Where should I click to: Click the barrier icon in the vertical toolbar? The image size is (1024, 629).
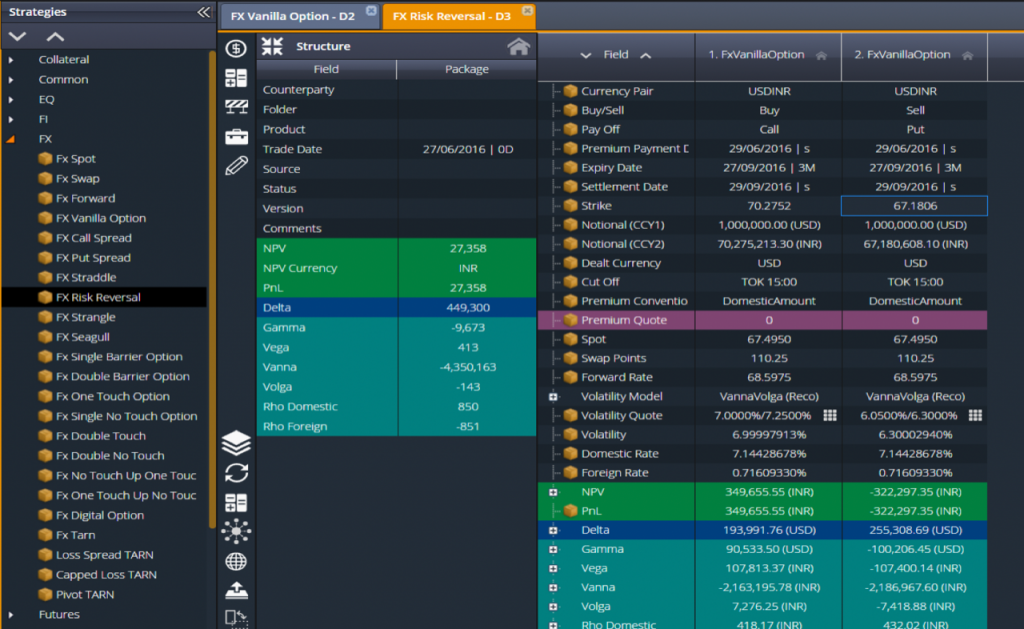pyautogui.click(x=236, y=107)
